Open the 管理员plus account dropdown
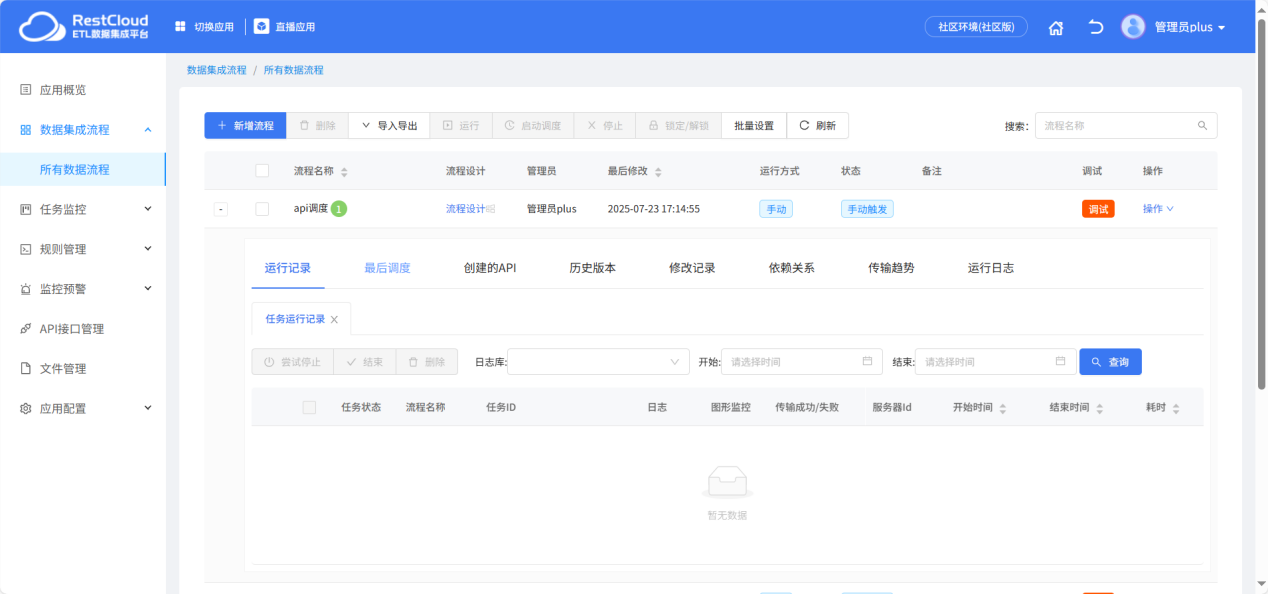Viewport: 1268px width, 594px height. click(1192, 27)
